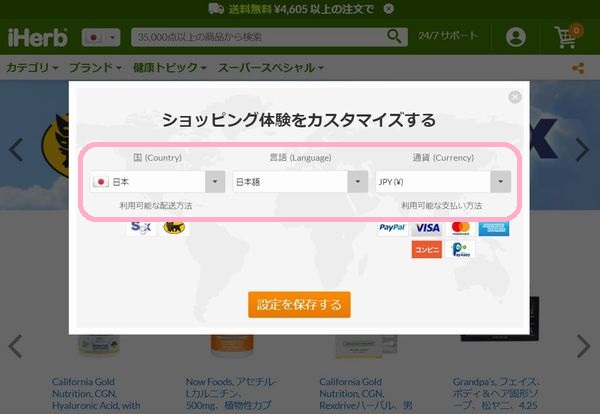
Task: Click the VISA payment icon
Action: [427, 228]
